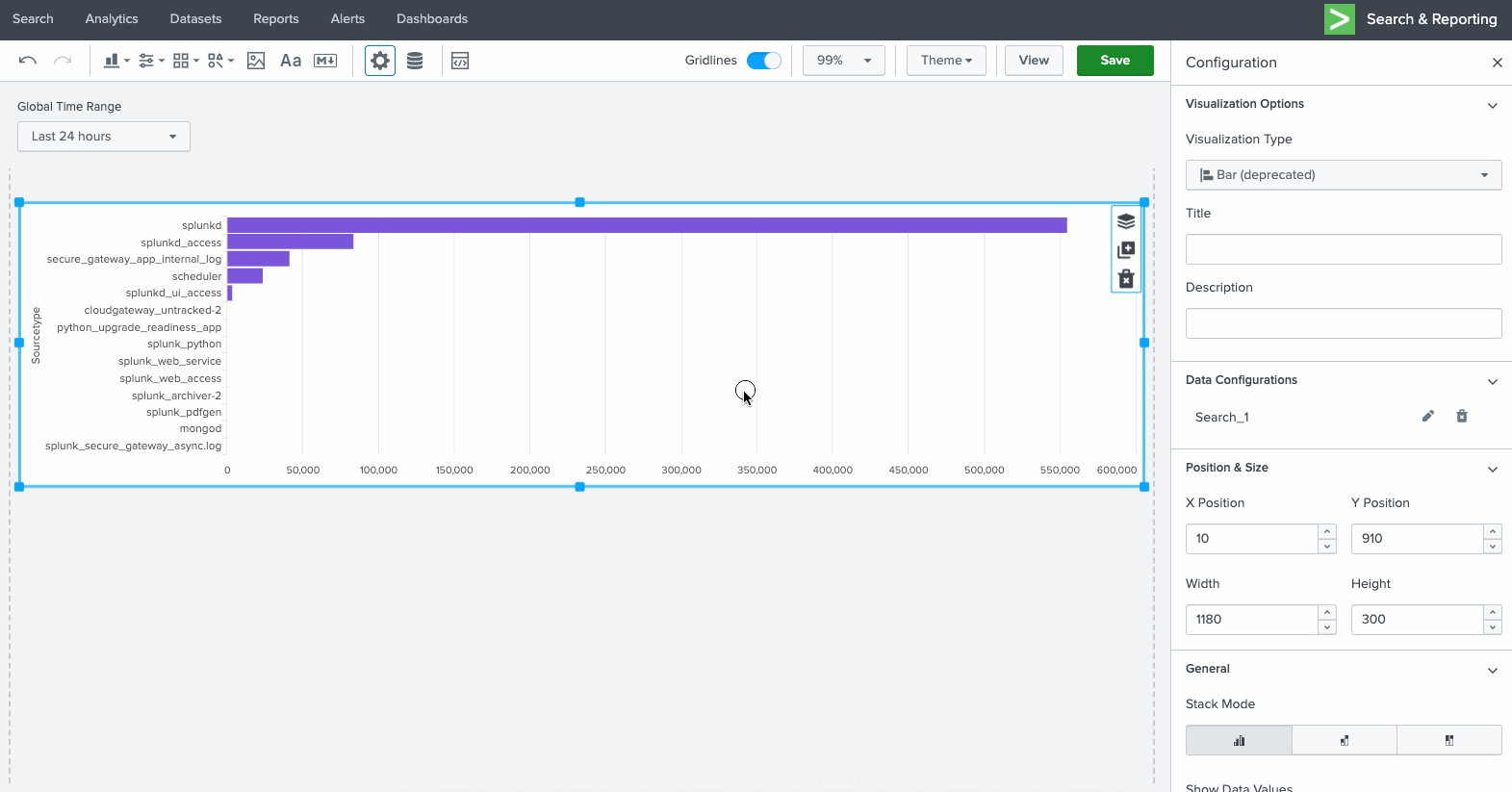The height and width of the screenshot is (792, 1512).
Task: Select the 100% stacked mode icon
Action: coord(1449,740)
